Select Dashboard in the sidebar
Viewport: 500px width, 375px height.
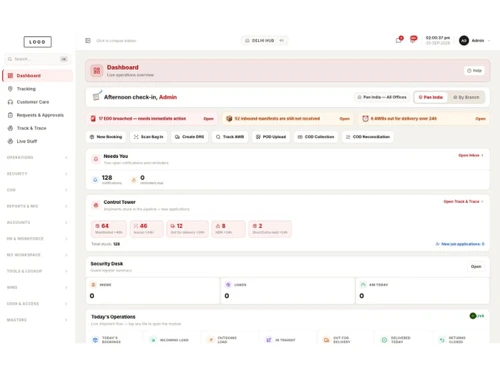pyautogui.click(x=37, y=76)
